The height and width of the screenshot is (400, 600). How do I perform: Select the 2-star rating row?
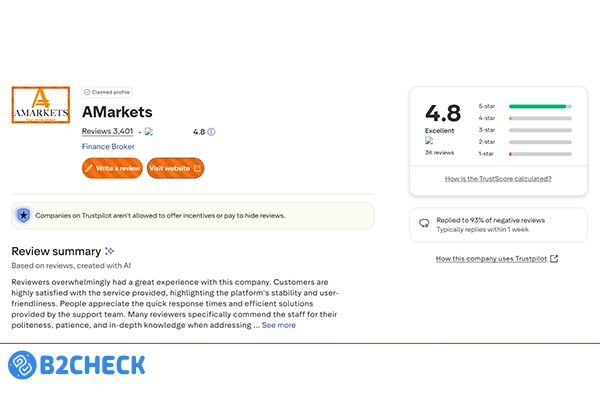click(x=525, y=141)
